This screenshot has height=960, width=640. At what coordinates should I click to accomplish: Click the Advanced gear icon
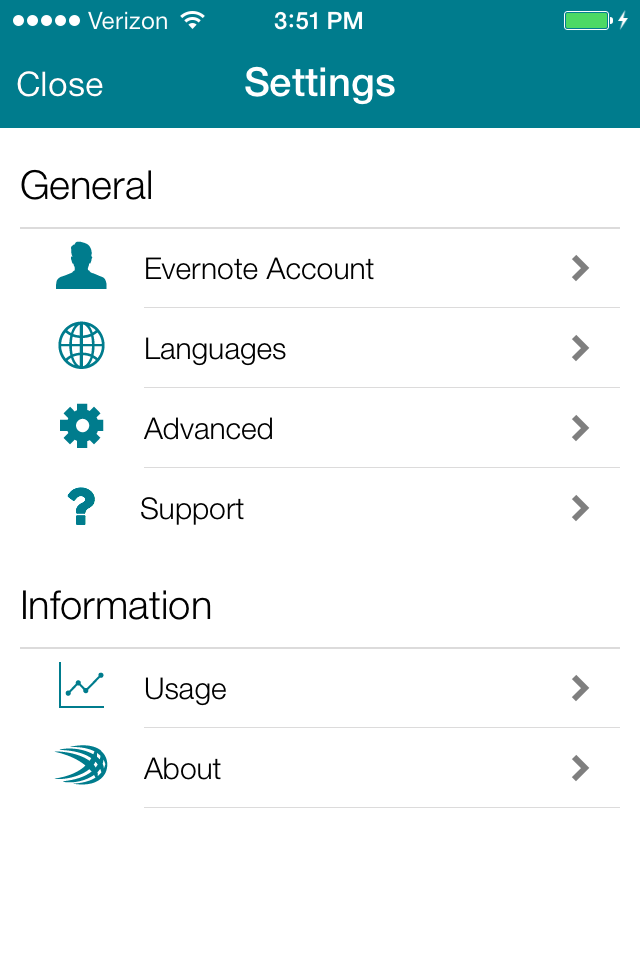pyautogui.click(x=81, y=427)
